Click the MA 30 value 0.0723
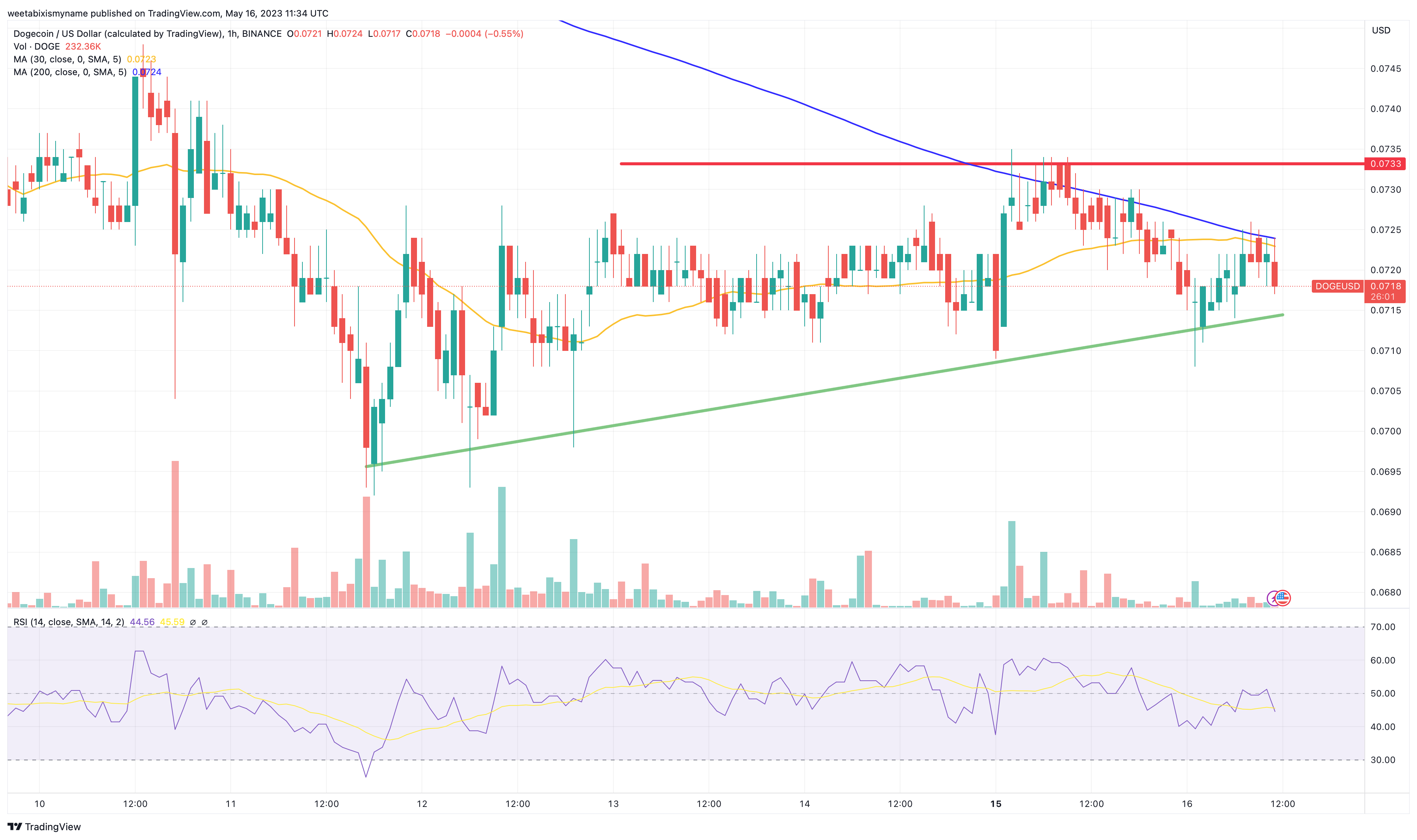 [142, 59]
